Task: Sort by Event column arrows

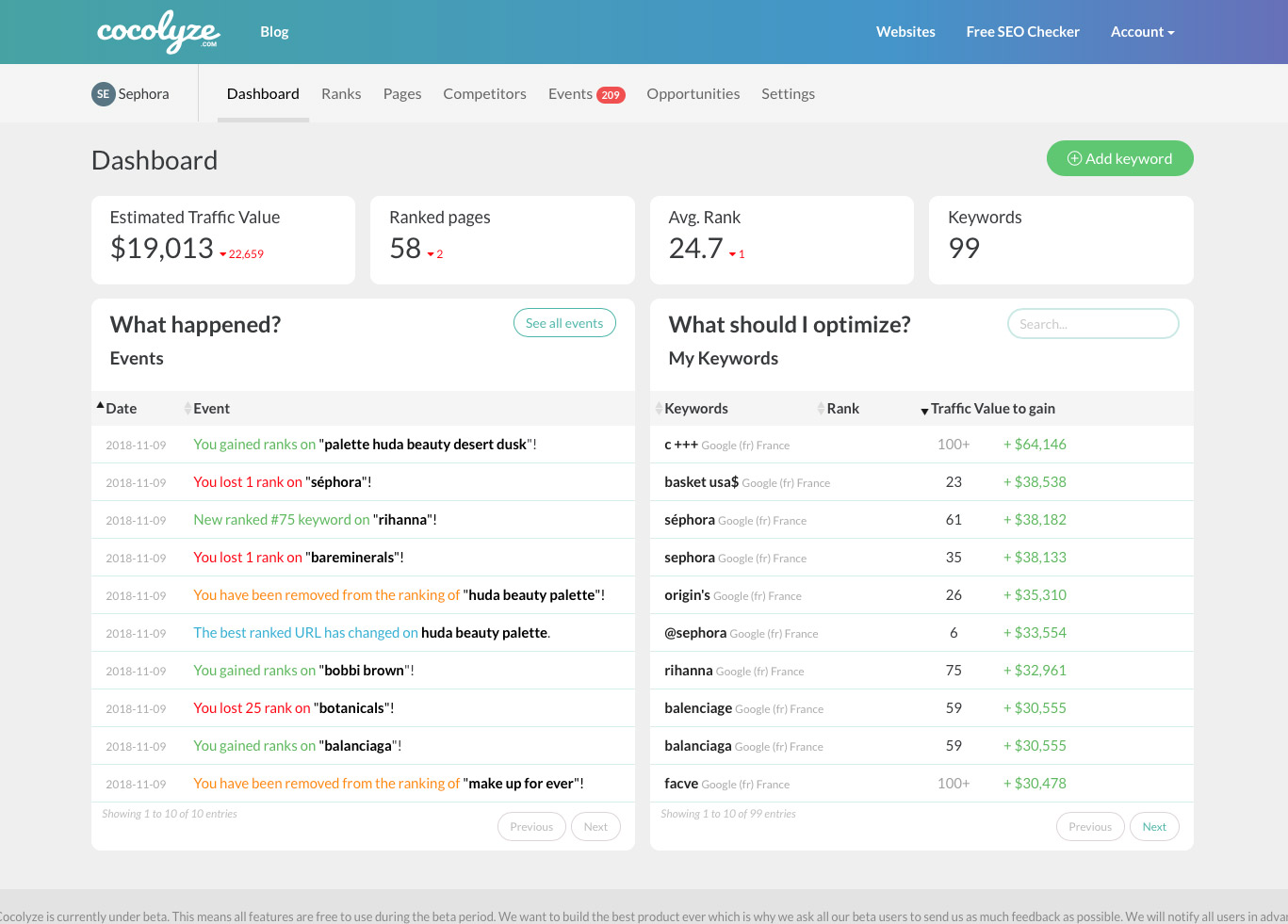Action: click(x=187, y=409)
